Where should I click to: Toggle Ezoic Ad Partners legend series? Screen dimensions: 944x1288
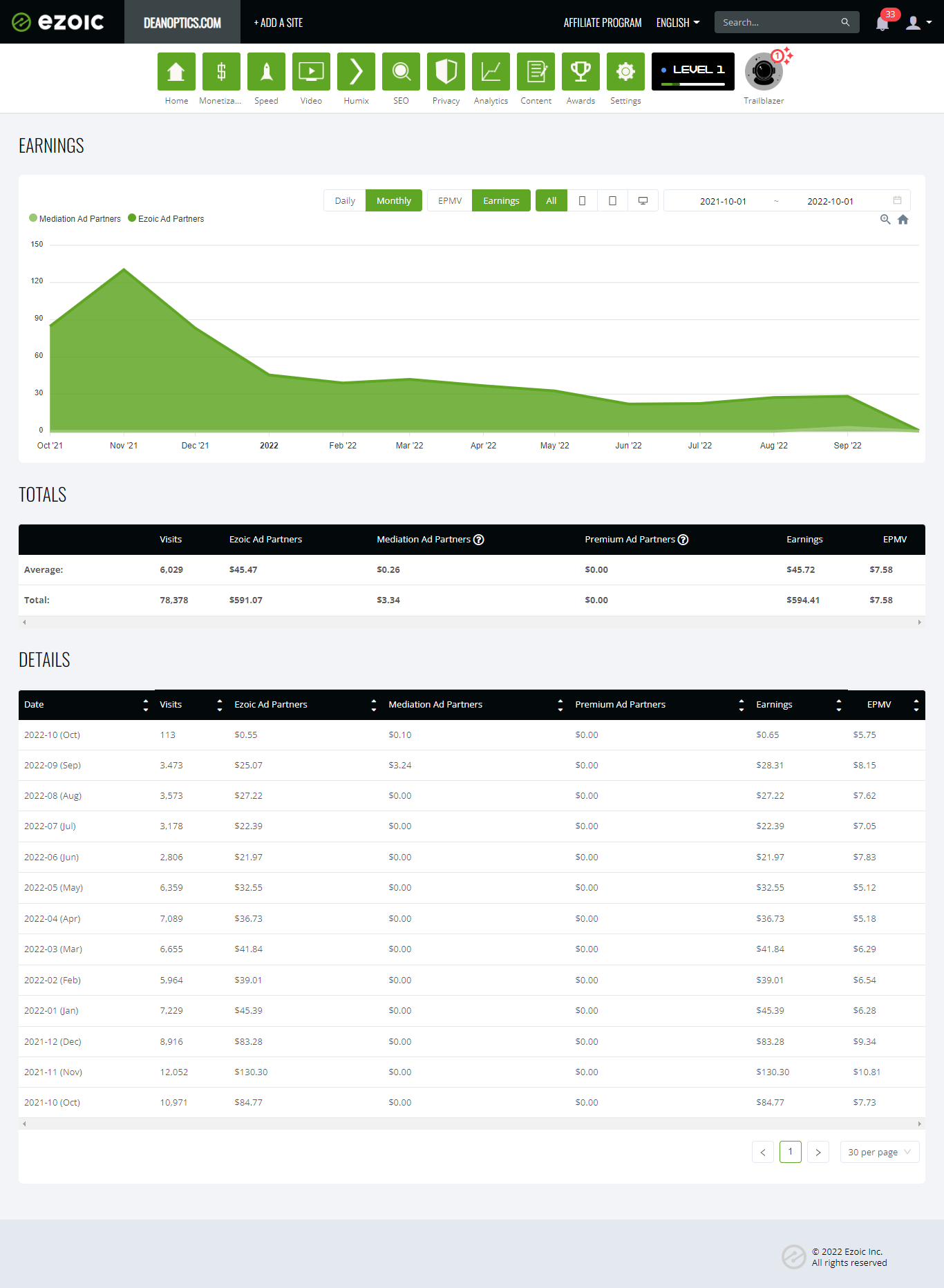click(167, 218)
